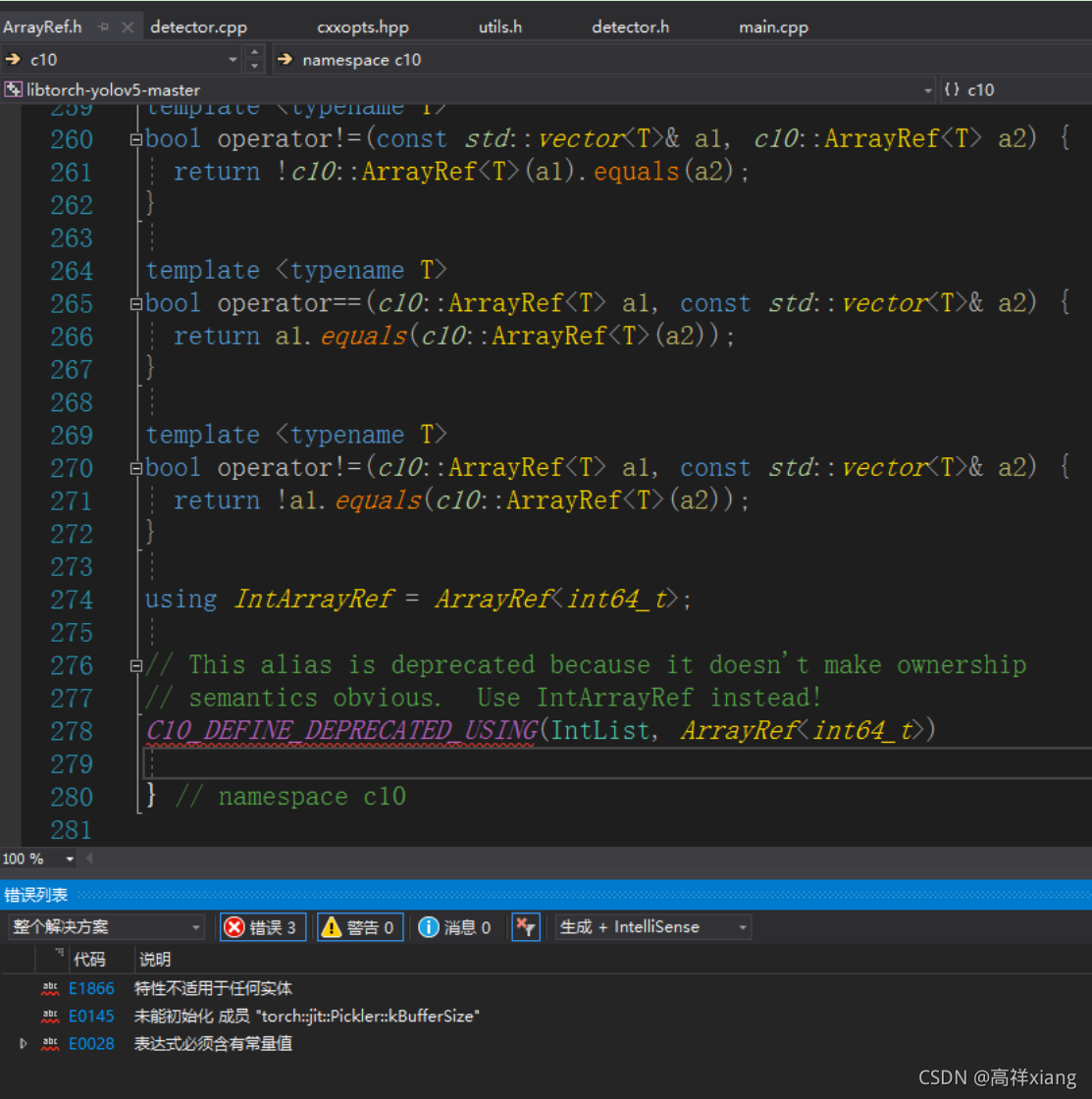Viewport: 1092px width, 1099px height.
Task: Toggle the 错误 3 errors filter
Action: click(x=262, y=926)
